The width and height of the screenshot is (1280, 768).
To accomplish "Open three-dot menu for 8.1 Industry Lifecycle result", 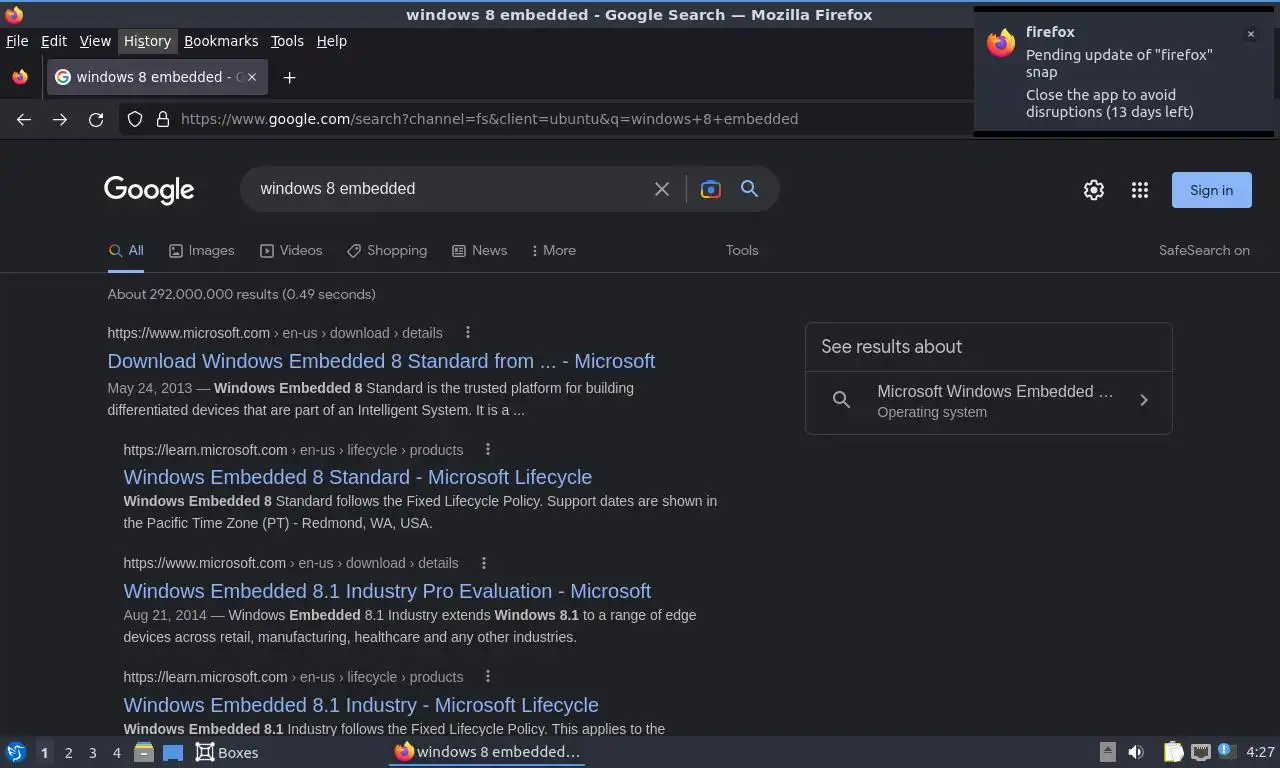I will [488, 677].
